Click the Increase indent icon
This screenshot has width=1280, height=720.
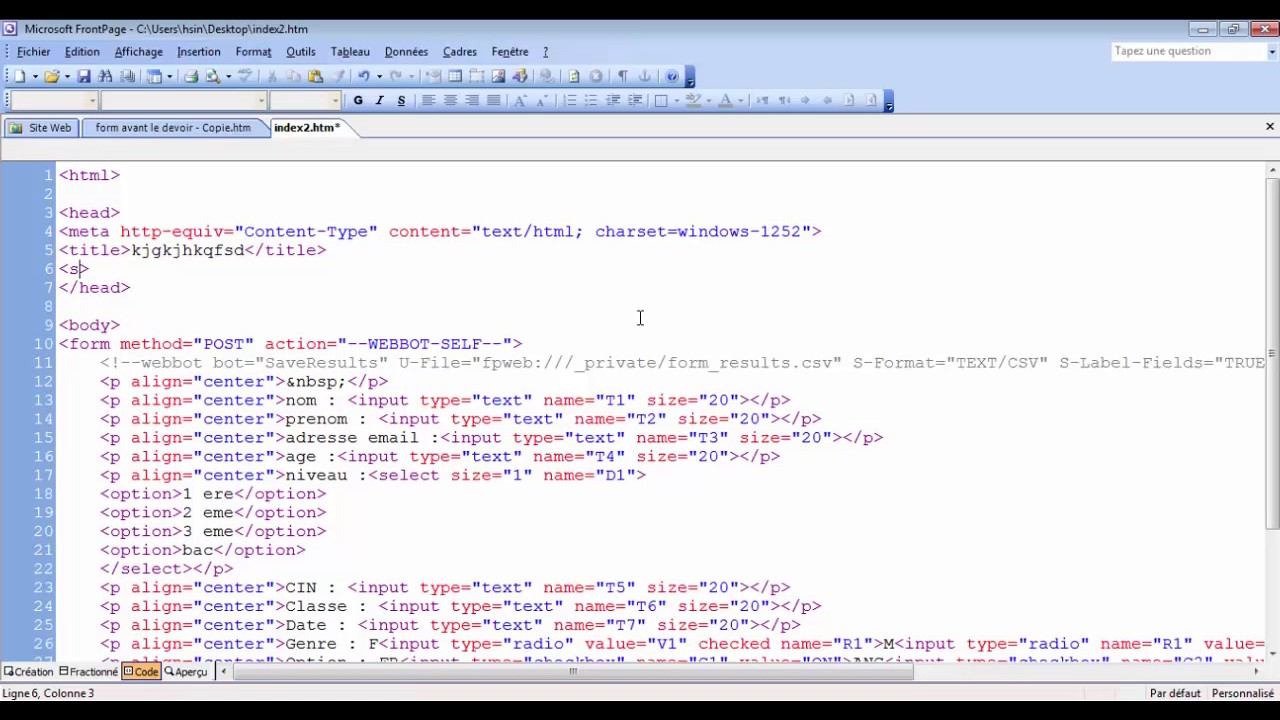[x=634, y=100]
